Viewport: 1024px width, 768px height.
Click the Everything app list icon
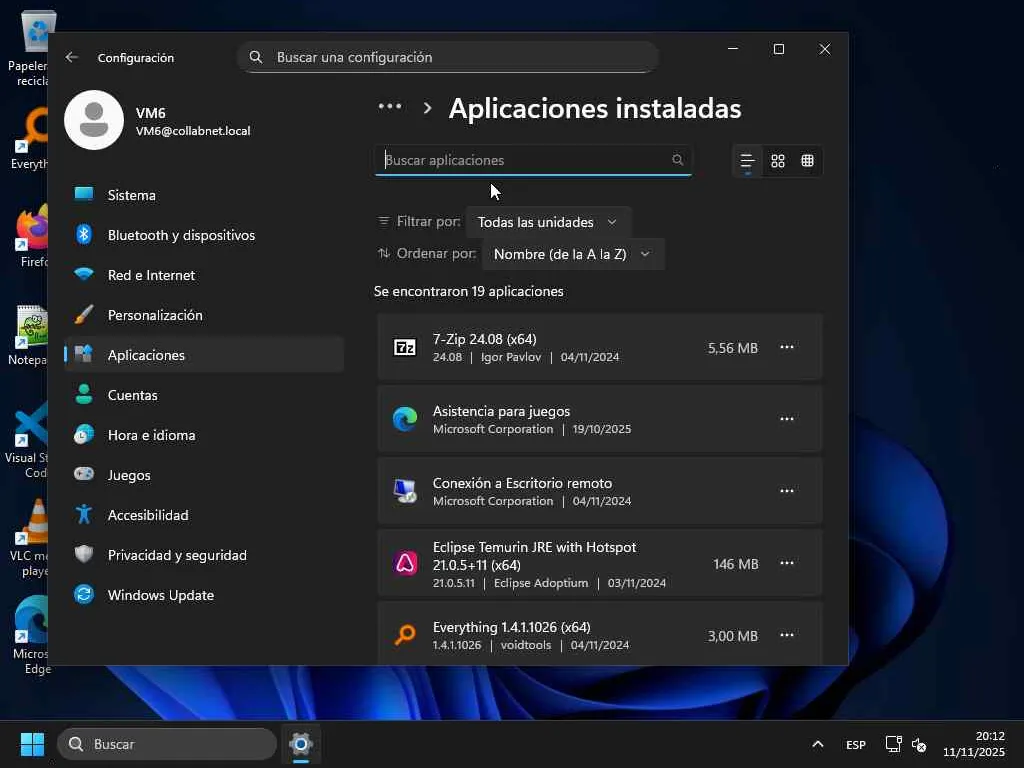click(405, 635)
